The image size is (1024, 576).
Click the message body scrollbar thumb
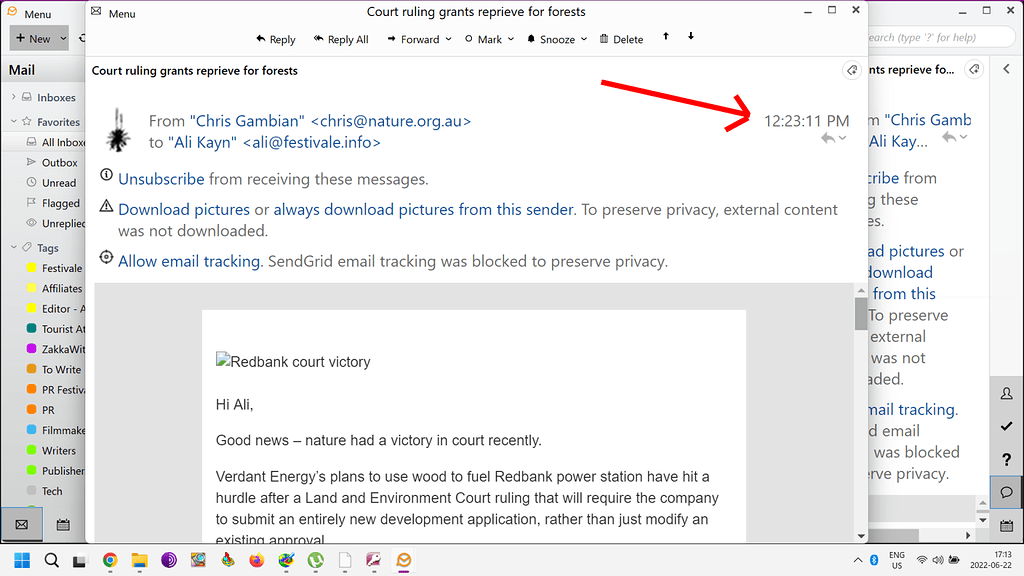[860, 315]
